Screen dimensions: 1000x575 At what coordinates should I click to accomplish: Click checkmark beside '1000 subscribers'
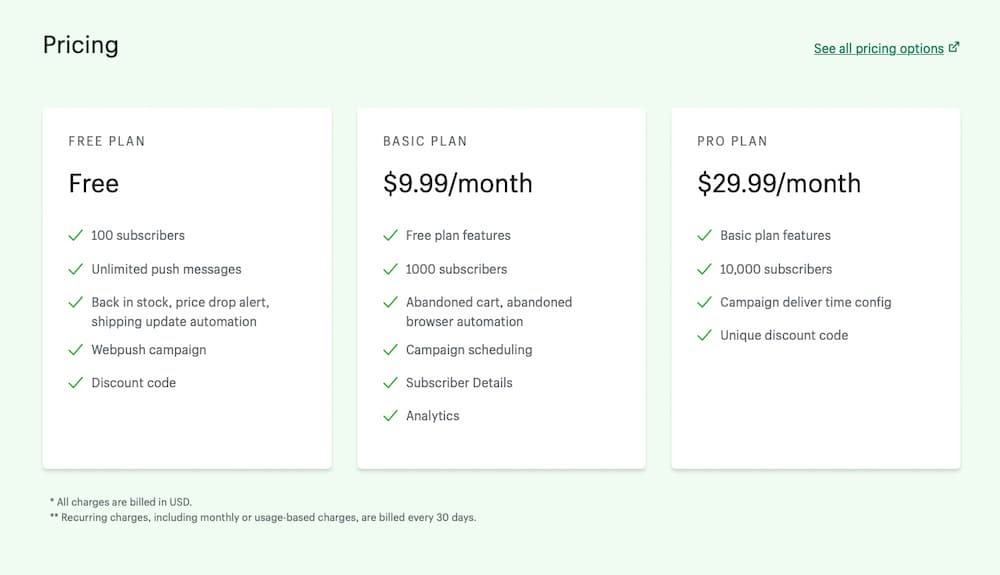coord(390,269)
